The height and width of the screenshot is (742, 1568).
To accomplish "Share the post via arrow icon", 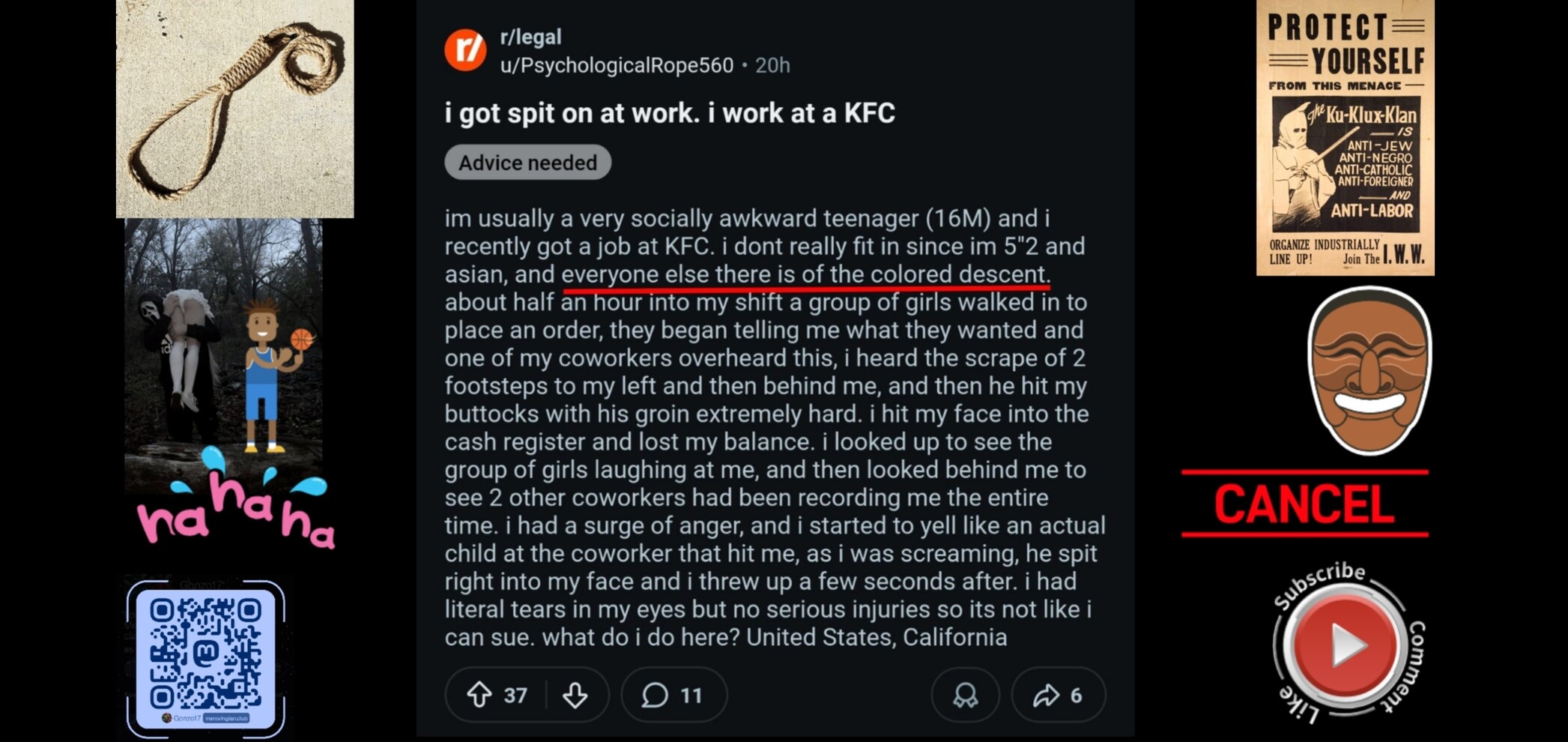I will pos(1057,695).
